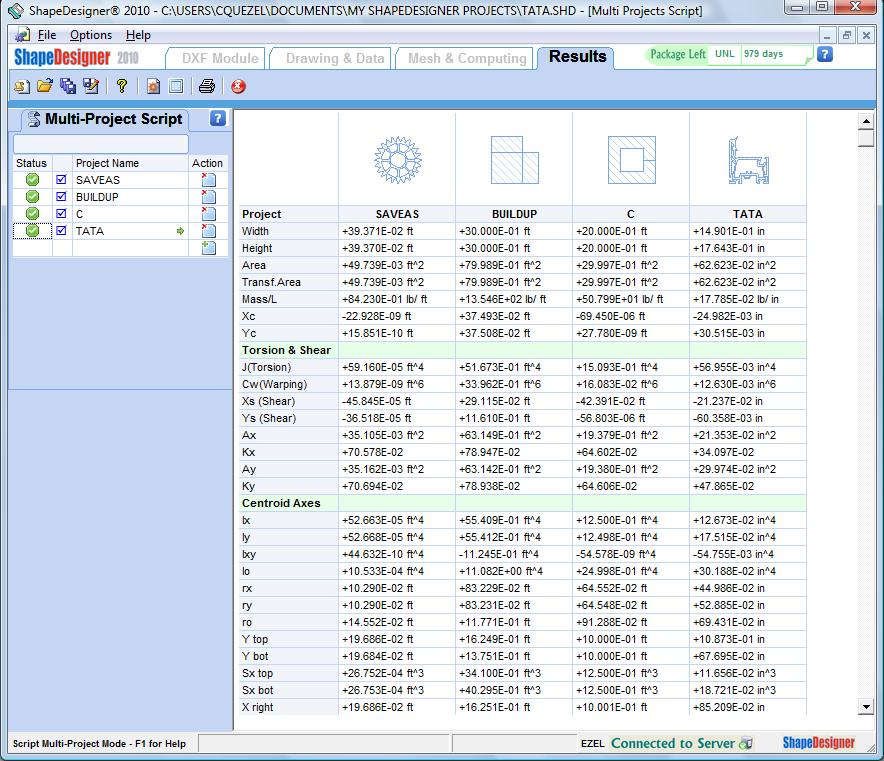Open the File menu
This screenshot has height=761, width=884.
(47, 35)
